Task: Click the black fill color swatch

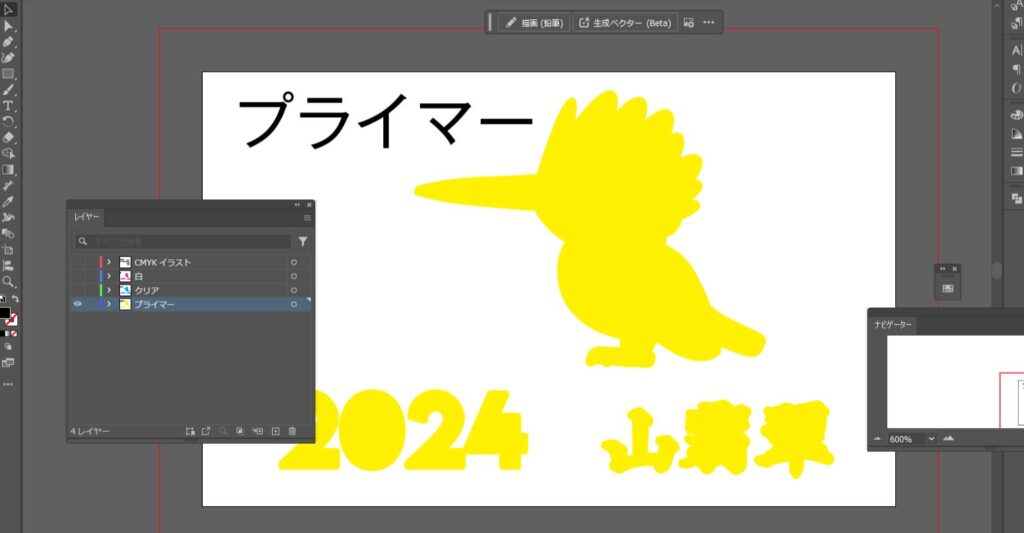Action: 5,314
